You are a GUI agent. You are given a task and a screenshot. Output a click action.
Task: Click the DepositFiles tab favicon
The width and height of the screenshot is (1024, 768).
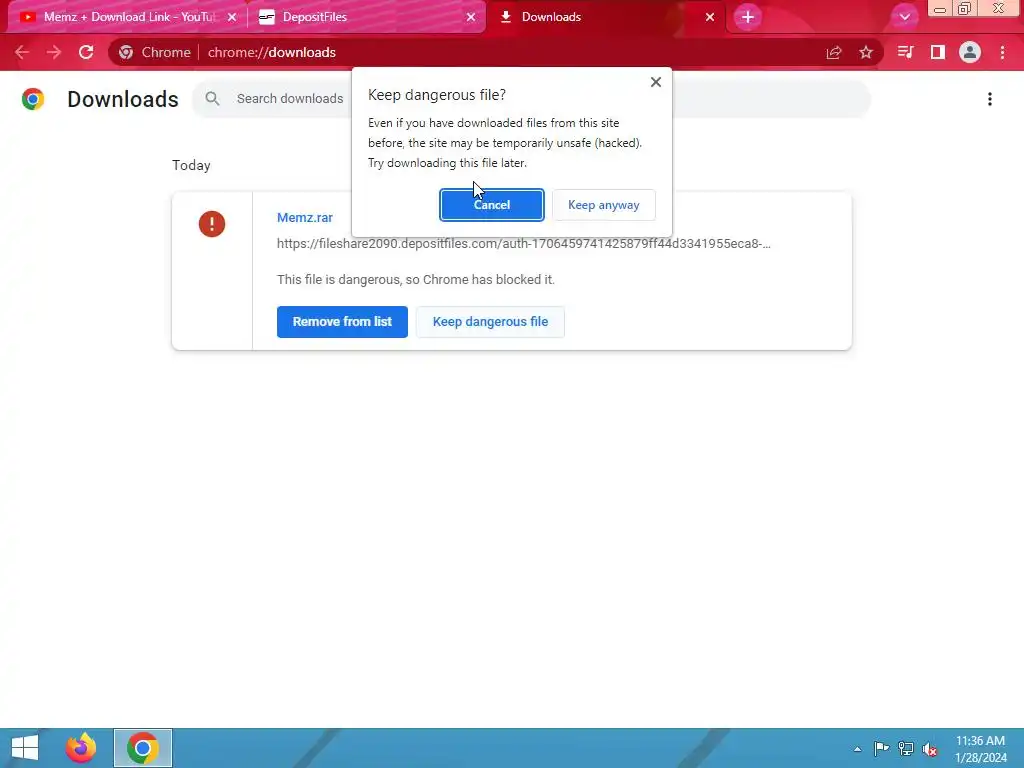pyautogui.click(x=266, y=17)
